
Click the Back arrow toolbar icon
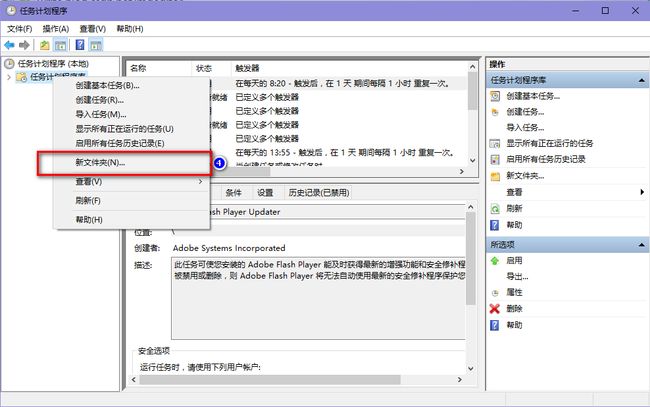(9, 45)
